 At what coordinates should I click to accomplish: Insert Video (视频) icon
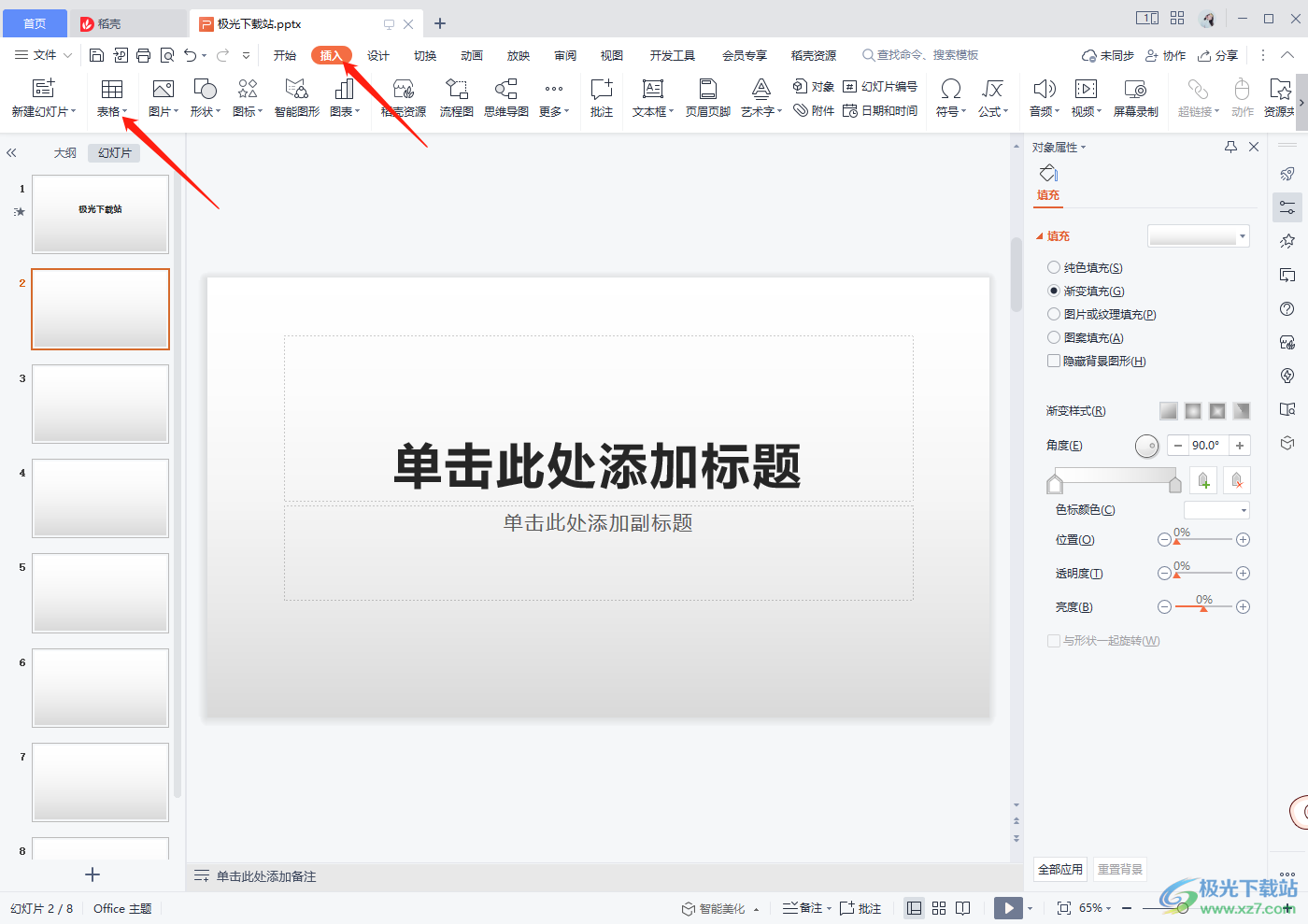tap(1086, 89)
